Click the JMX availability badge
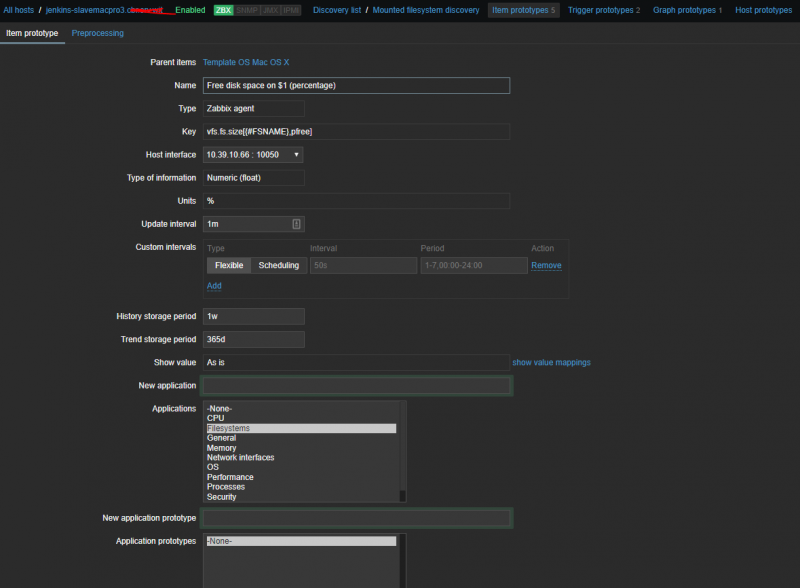The width and height of the screenshot is (800, 588). pos(270,10)
